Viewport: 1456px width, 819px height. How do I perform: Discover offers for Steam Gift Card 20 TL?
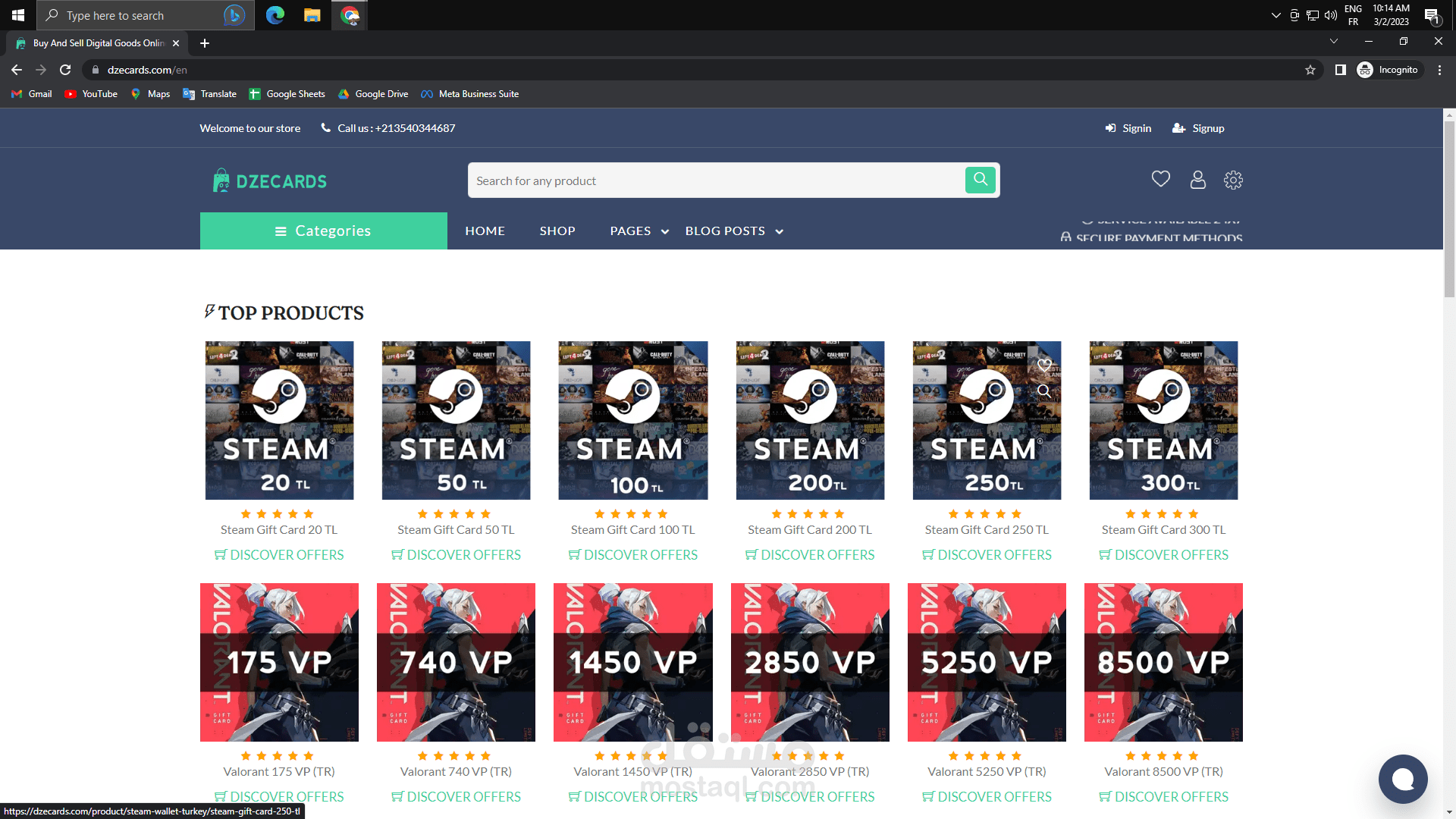(279, 555)
